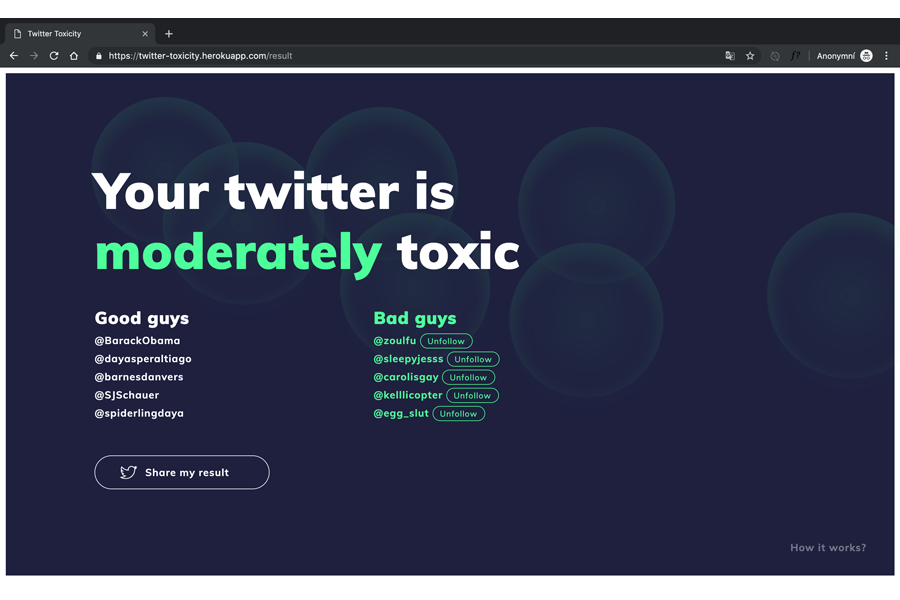Image resolution: width=900 pixels, height=600 pixels.
Task: Unfollow @sleepyjesss
Action: 473,359
